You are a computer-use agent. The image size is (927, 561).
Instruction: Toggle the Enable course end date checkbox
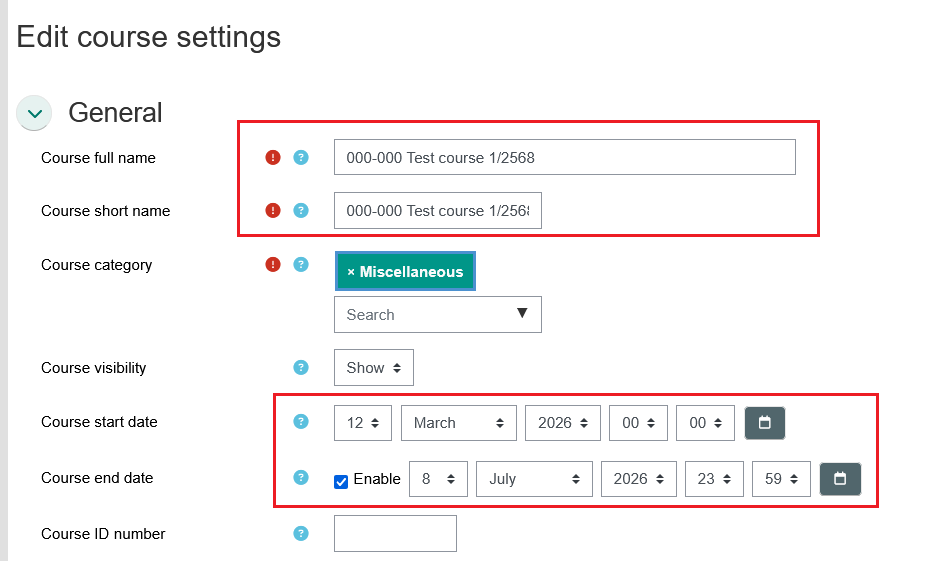point(341,481)
